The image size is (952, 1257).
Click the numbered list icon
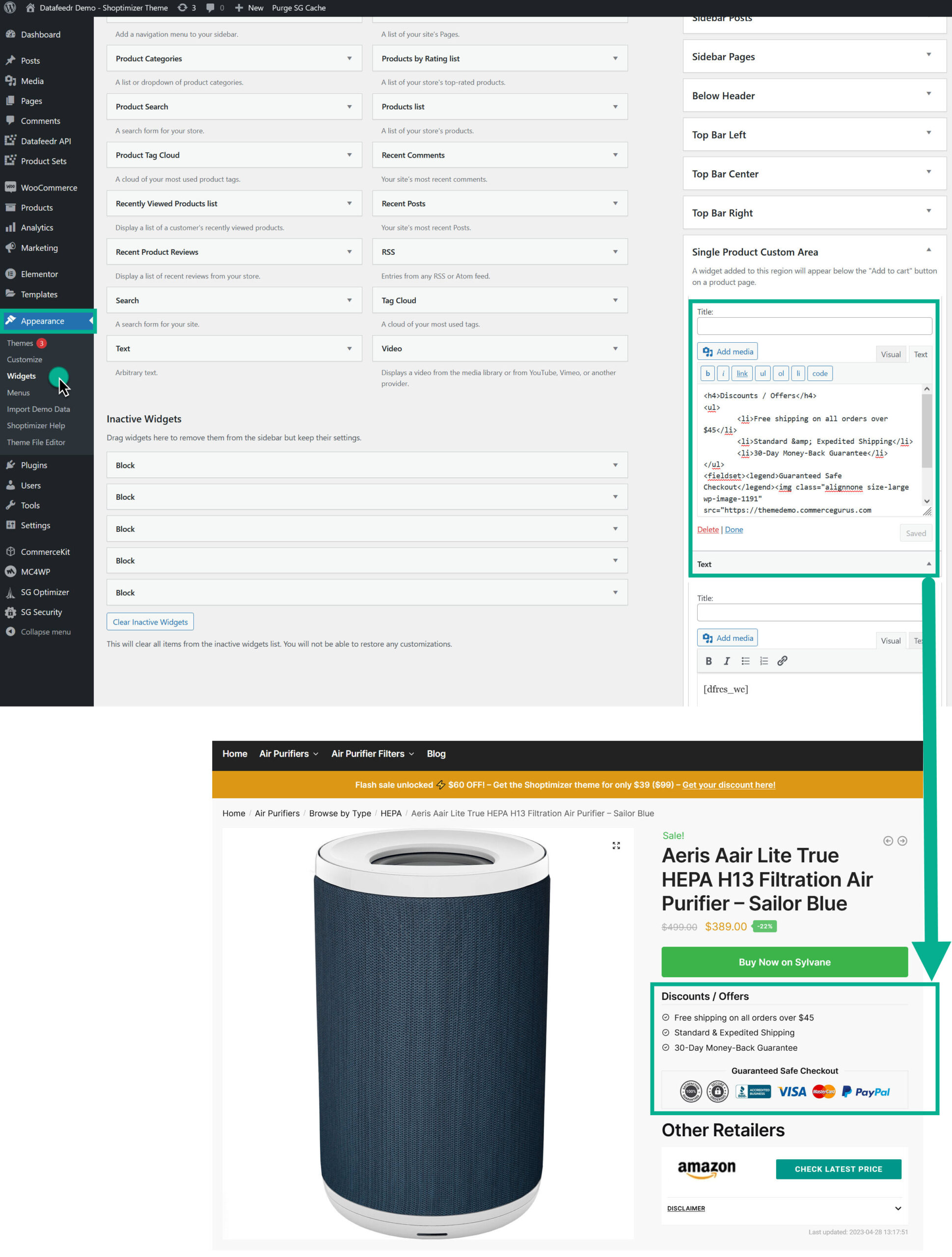pos(764,661)
